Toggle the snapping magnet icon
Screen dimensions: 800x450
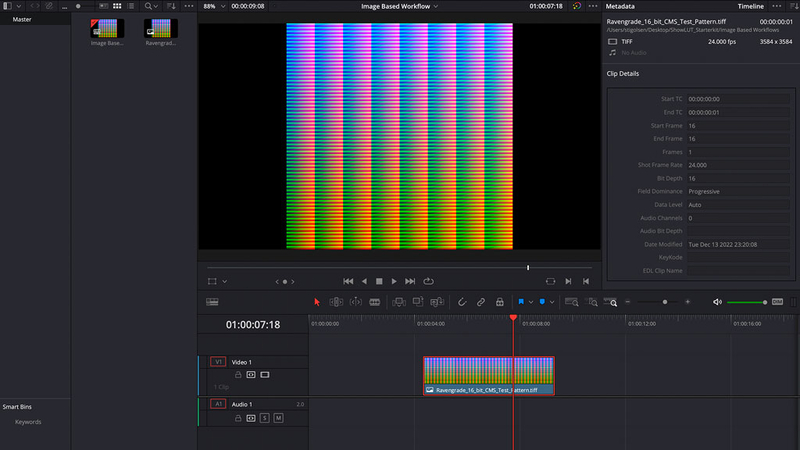tap(462, 301)
